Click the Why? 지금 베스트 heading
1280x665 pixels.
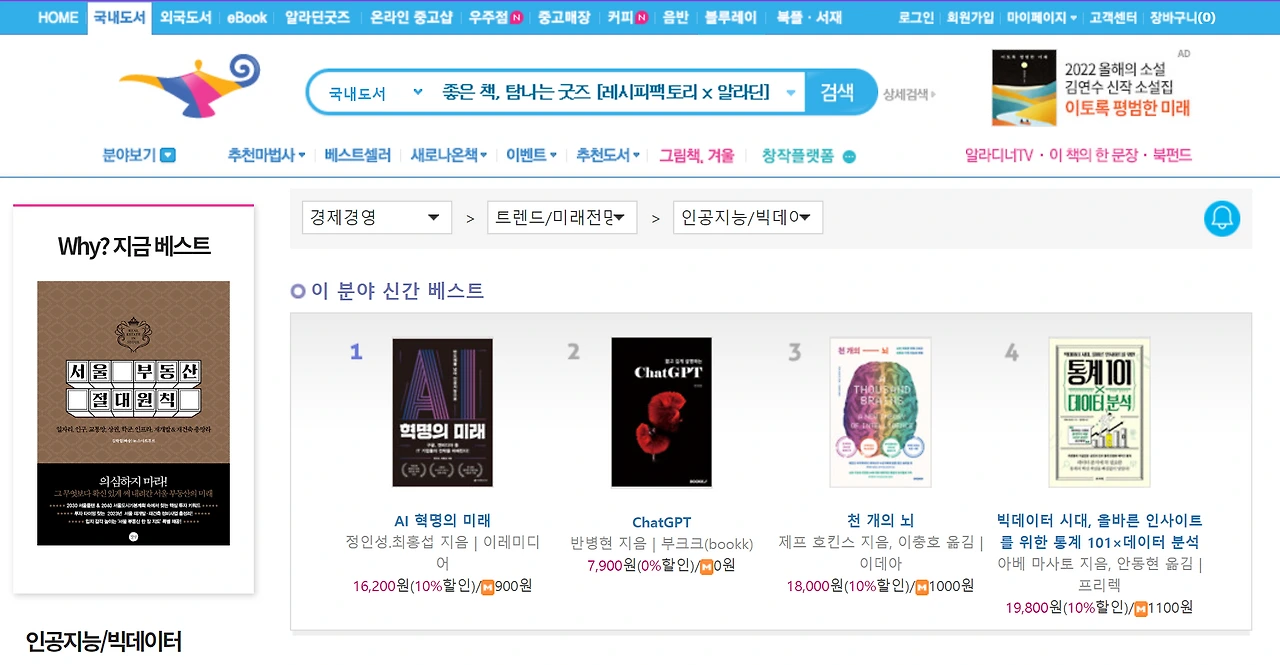(x=134, y=246)
